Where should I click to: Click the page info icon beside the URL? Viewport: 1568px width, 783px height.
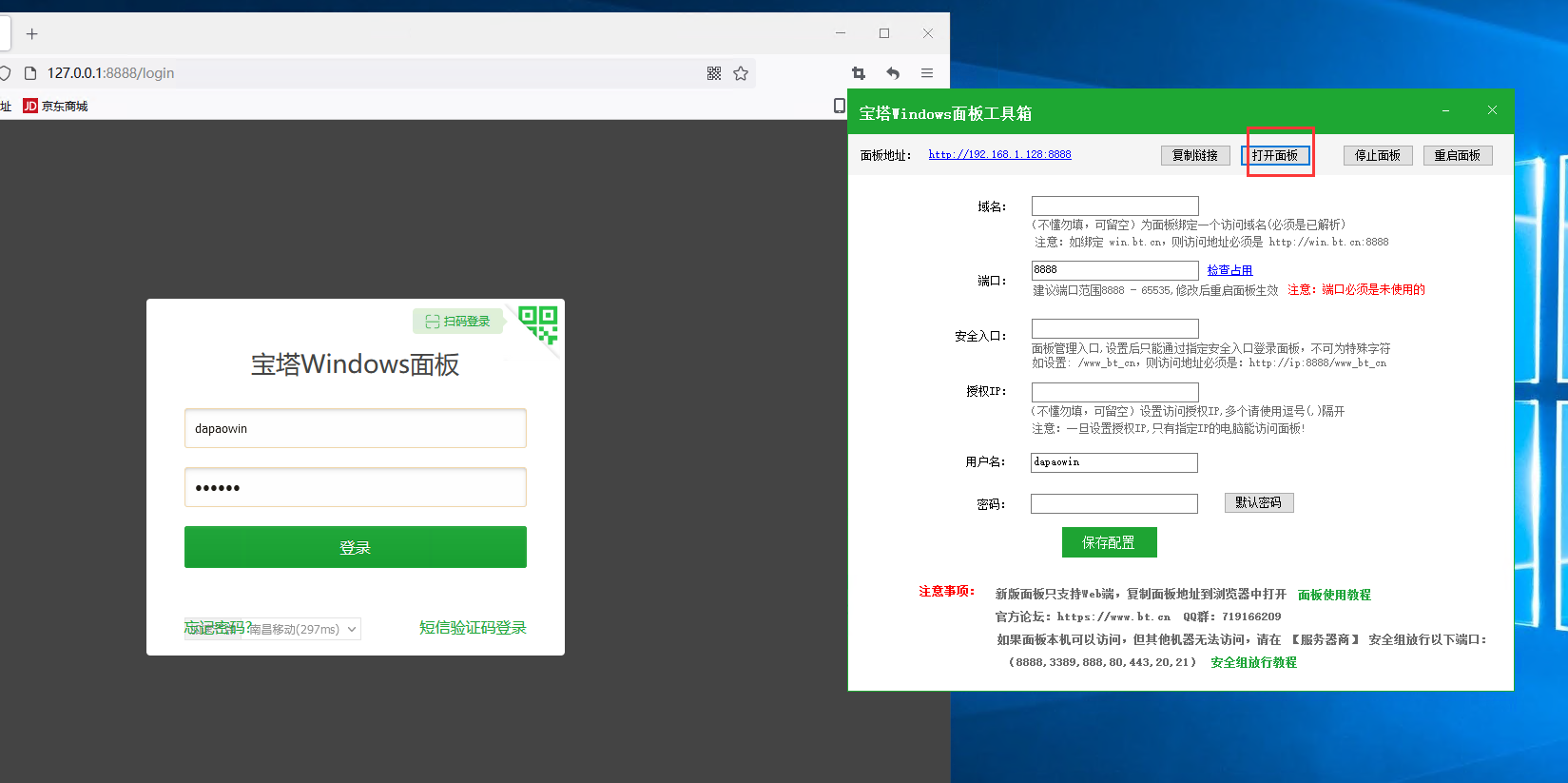pyautogui.click(x=29, y=73)
